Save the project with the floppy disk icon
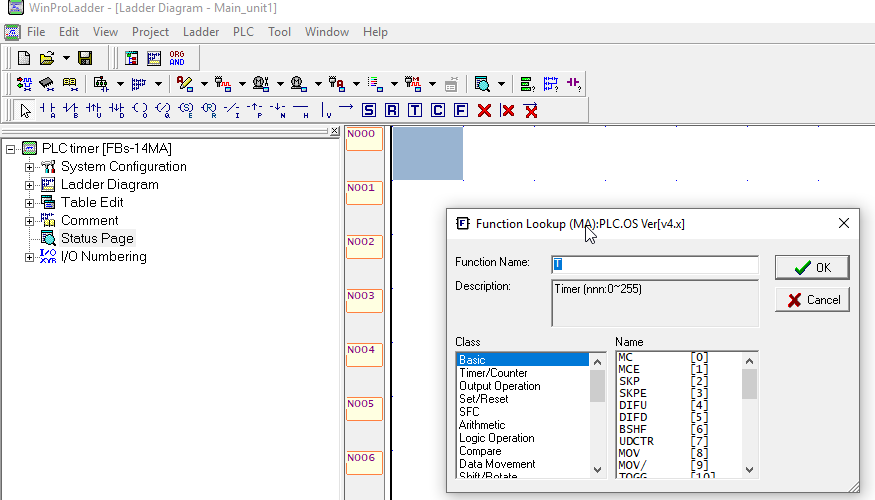The height and width of the screenshot is (500, 875). [85, 58]
